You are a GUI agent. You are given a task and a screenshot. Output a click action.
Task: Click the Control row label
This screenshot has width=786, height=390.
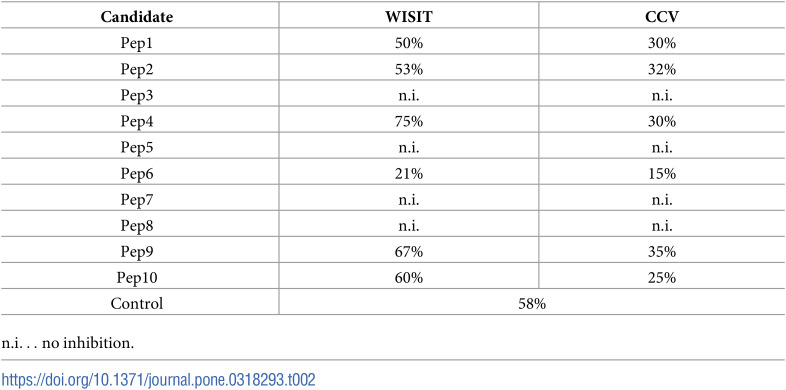[x=137, y=304]
